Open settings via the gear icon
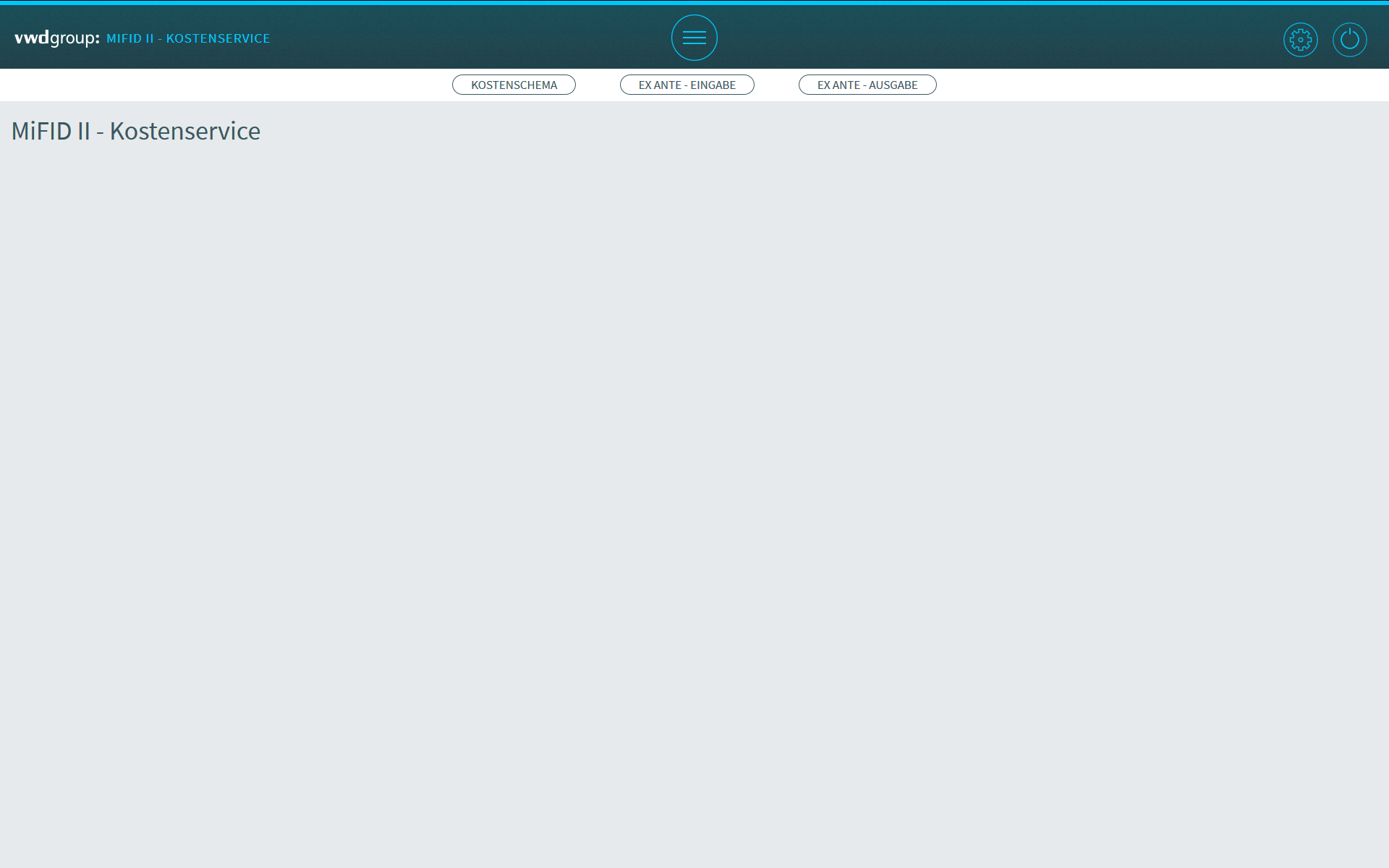 [1300, 40]
